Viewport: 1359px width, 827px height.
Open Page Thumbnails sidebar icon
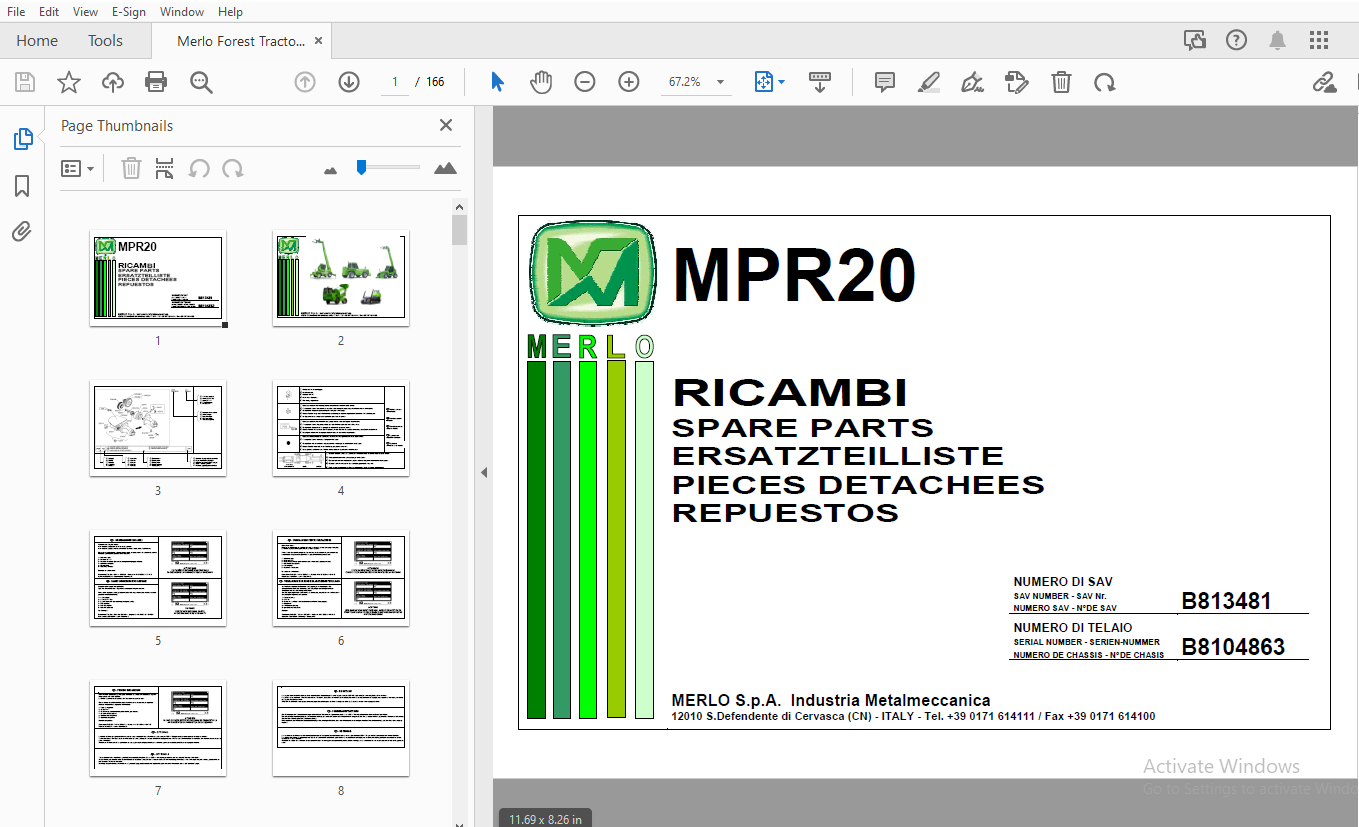point(23,139)
